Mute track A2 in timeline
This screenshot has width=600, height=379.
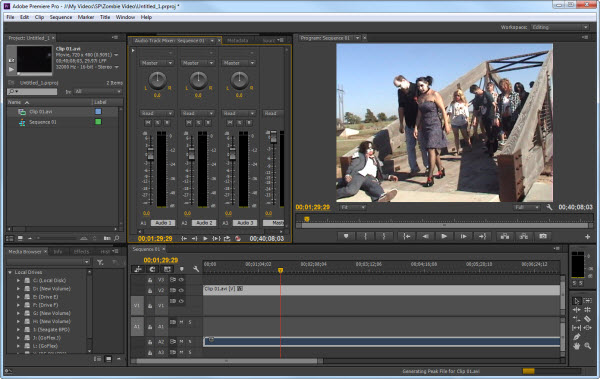click(x=181, y=341)
